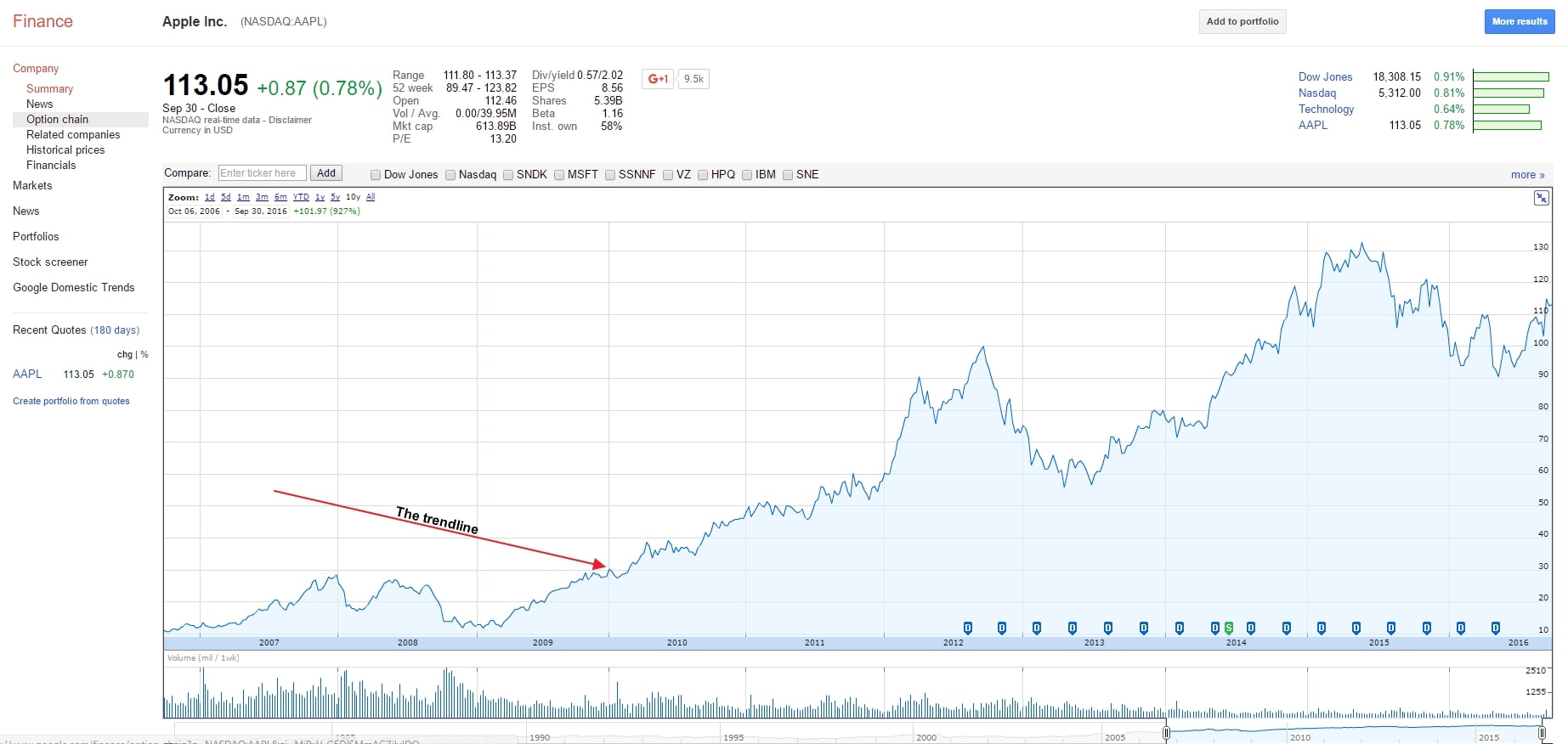This screenshot has height=744, width=1568.
Task: Click the first dividend D marker near 2012
Action: pos(968,628)
